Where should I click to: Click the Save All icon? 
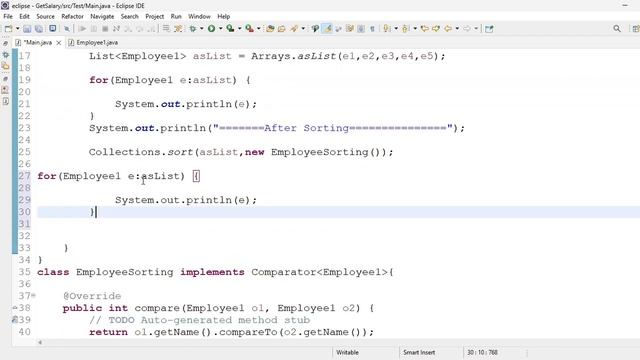coord(39,29)
